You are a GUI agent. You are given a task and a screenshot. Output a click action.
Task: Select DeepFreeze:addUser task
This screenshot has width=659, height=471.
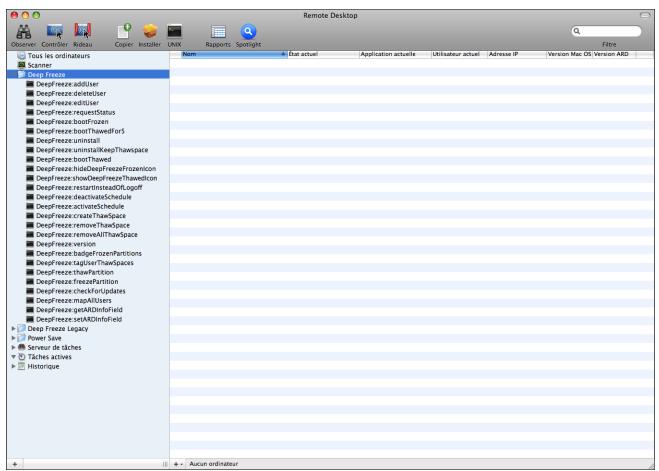tap(67, 84)
